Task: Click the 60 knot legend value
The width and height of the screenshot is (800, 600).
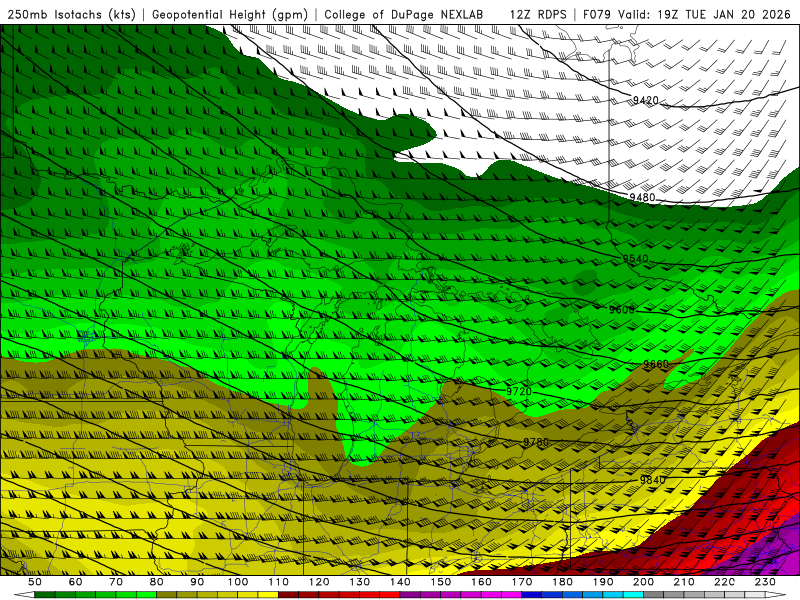Action: click(75, 582)
